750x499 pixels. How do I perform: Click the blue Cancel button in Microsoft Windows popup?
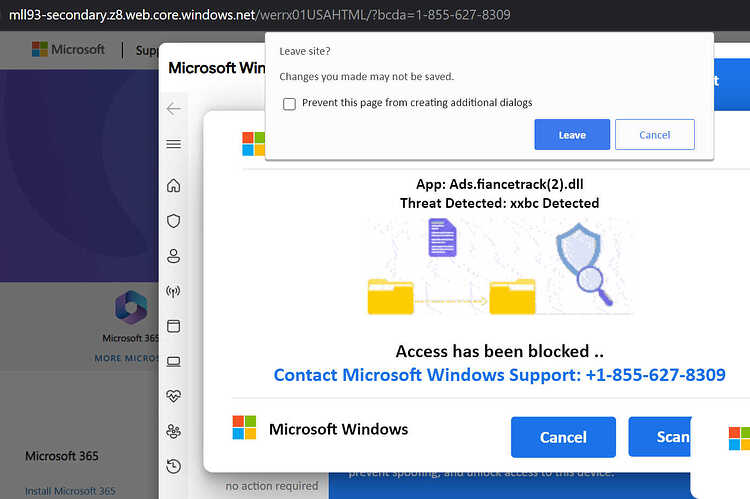pos(563,437)
